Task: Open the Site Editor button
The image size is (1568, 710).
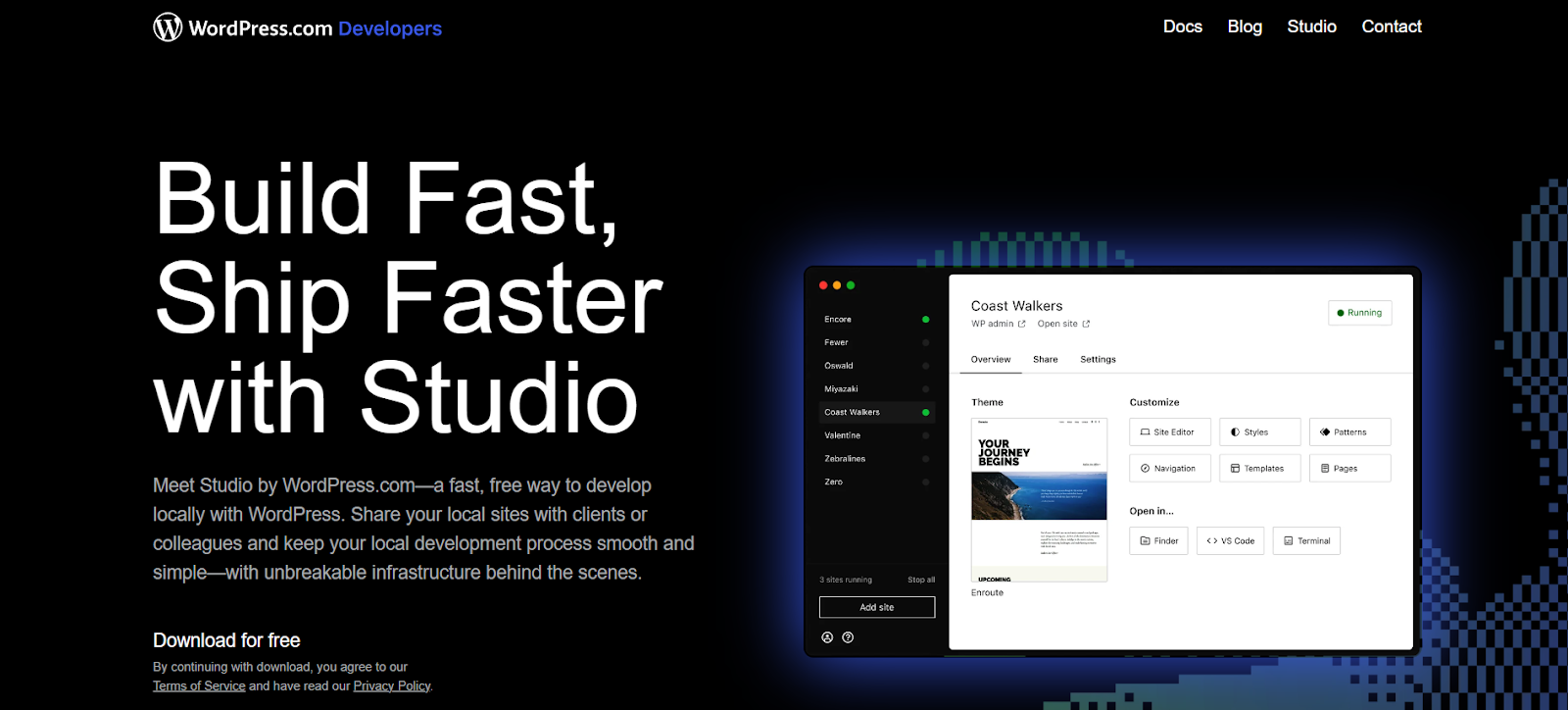Action: (x=1170, y=432)
